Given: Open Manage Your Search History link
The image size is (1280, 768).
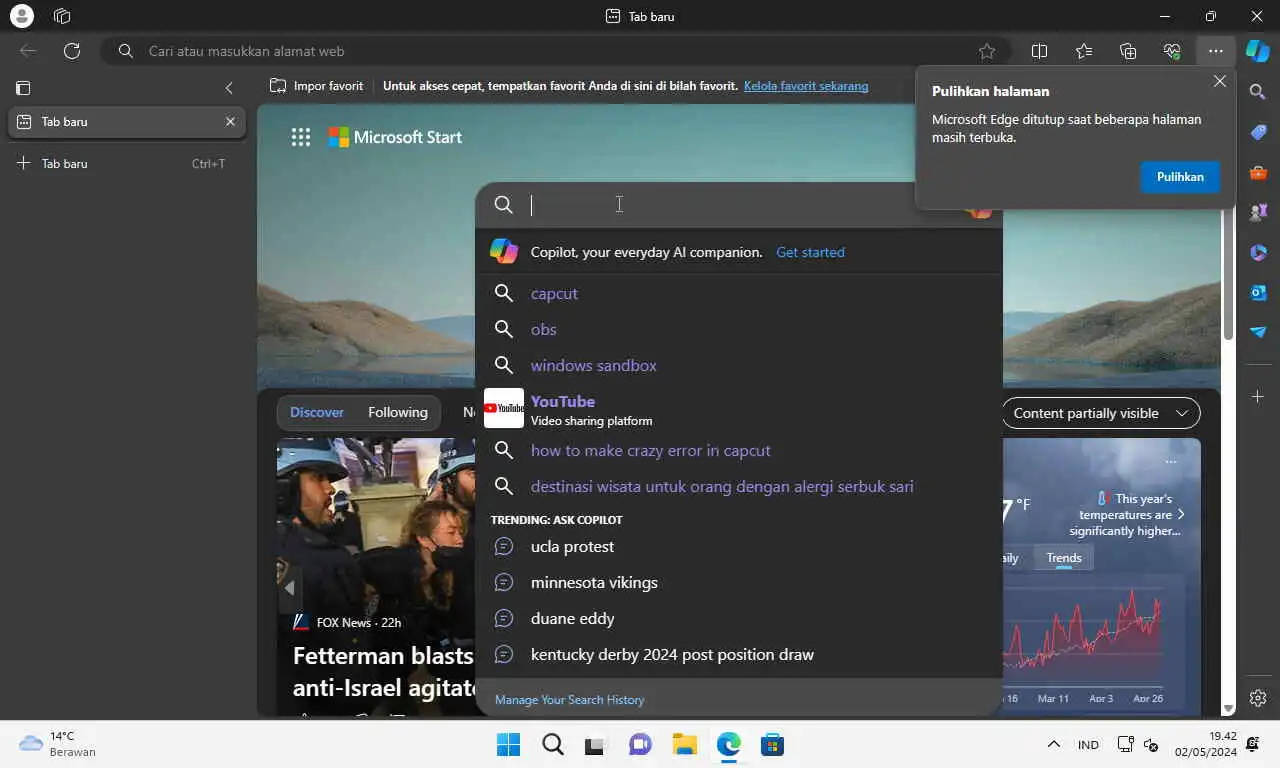Looking at the screenshot, I should point(569,700).
